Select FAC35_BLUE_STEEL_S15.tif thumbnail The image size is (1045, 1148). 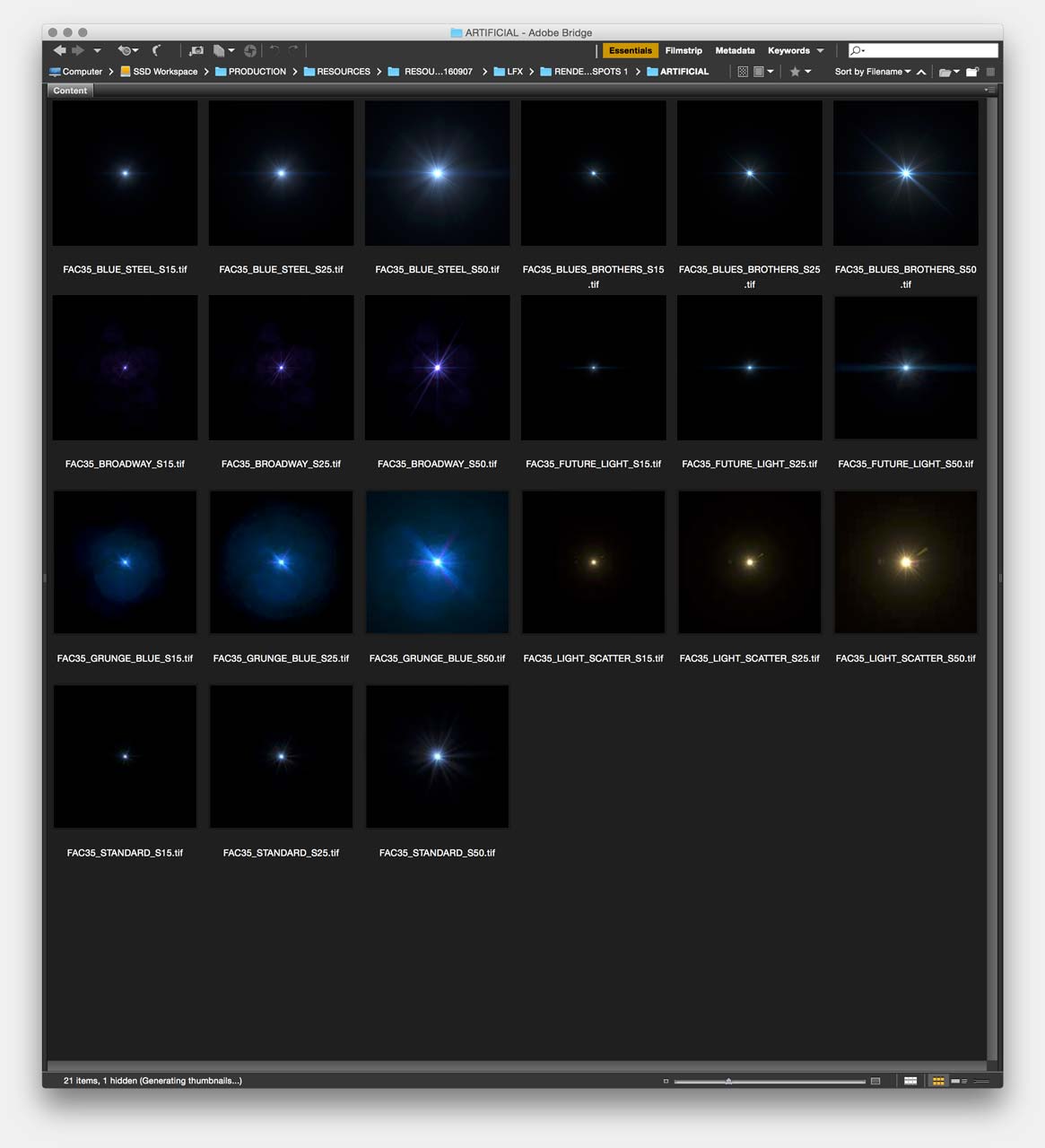tap(125, 173)
